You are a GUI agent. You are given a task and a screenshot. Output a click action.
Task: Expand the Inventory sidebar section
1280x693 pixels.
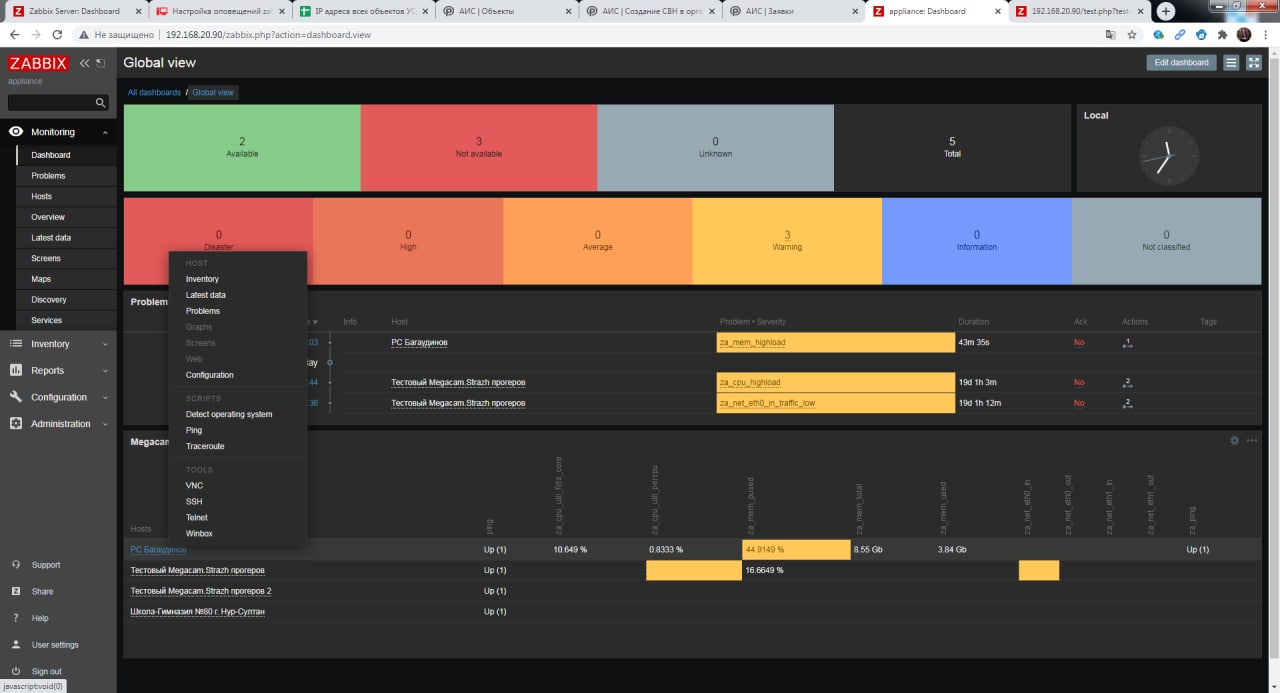pos(58,344)
